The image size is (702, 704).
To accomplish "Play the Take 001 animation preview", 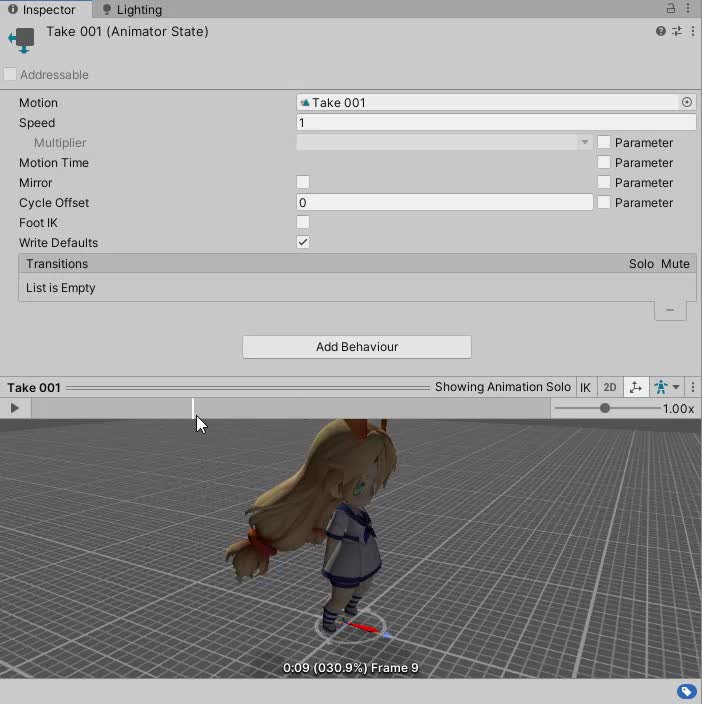I will (15, 408).
